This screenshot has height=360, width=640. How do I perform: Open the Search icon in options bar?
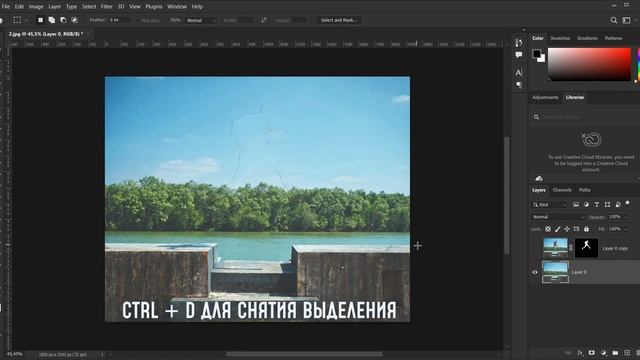(613, 20)
